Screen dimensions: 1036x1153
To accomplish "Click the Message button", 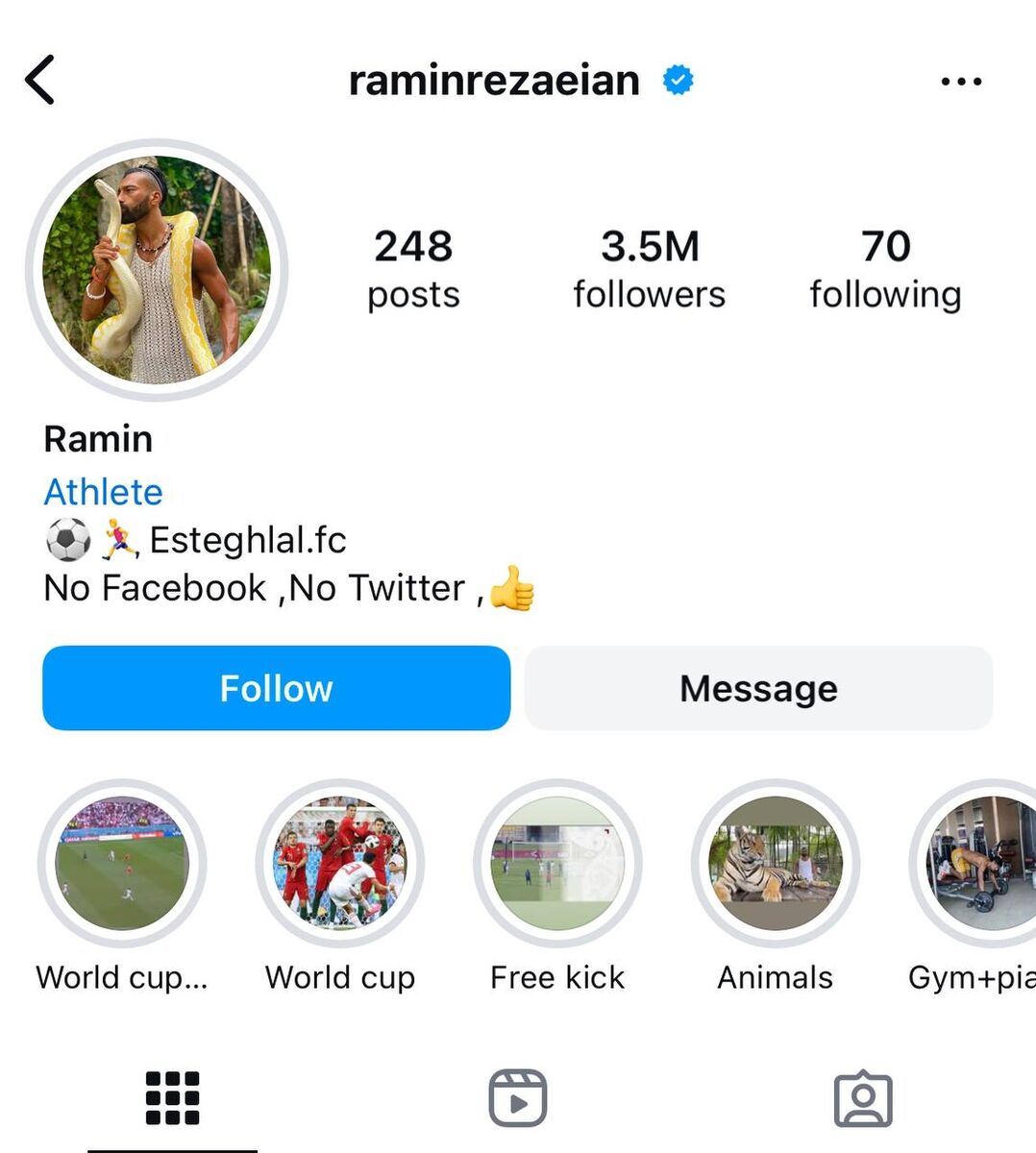I will pyautogui.click(x=758, y=688).
